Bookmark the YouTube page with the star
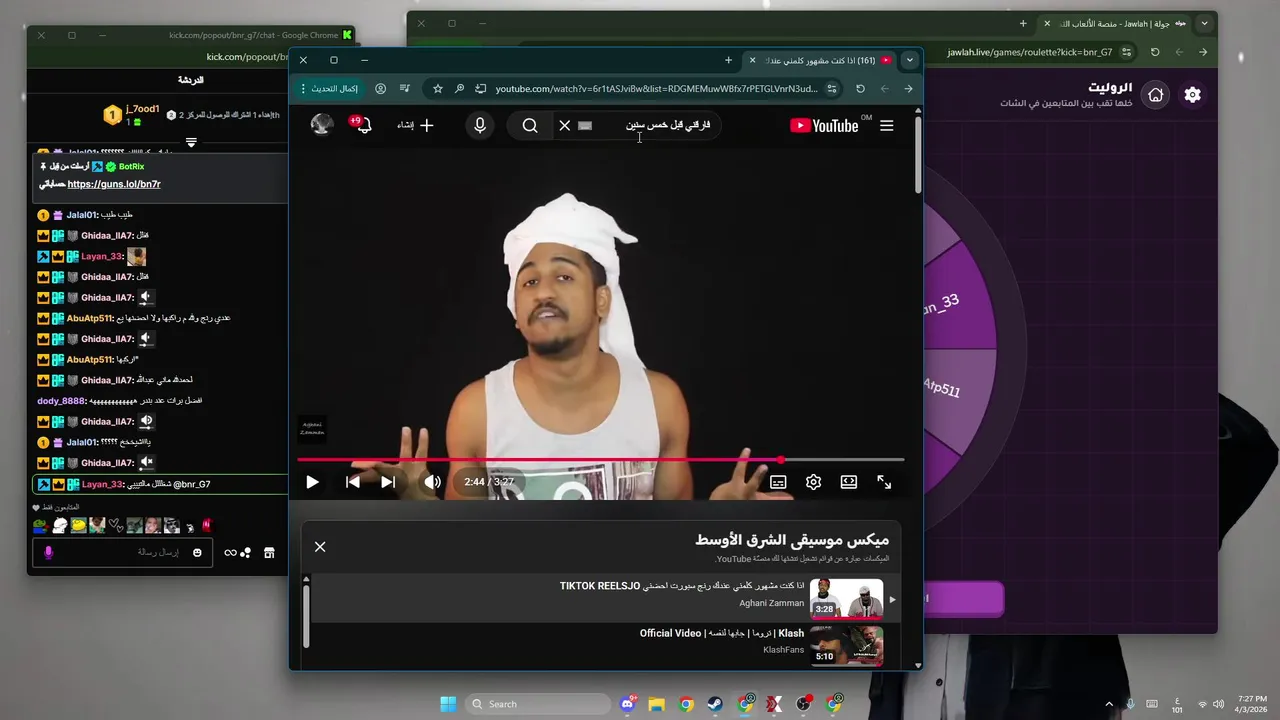 (x=437, y=89)
